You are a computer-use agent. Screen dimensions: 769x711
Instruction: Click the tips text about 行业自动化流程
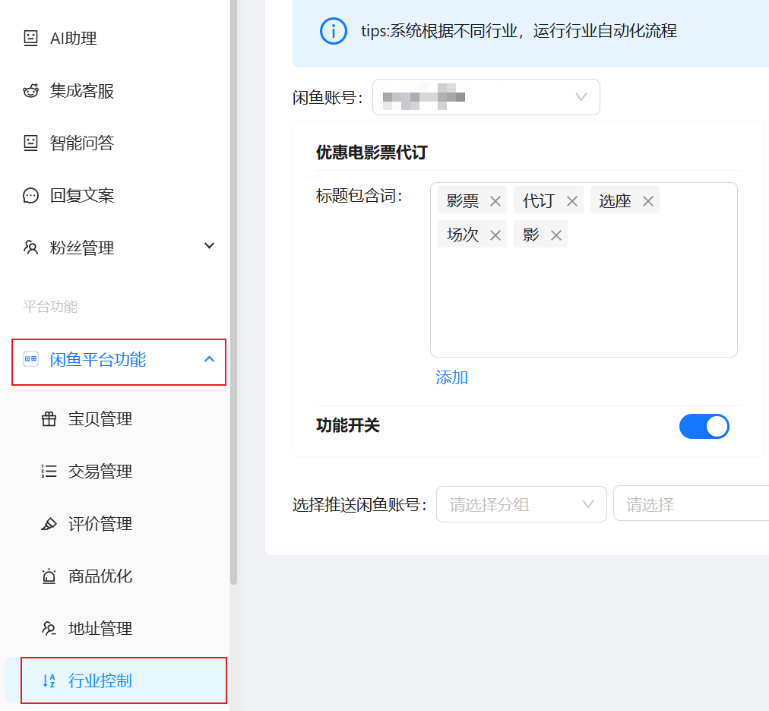519,31
